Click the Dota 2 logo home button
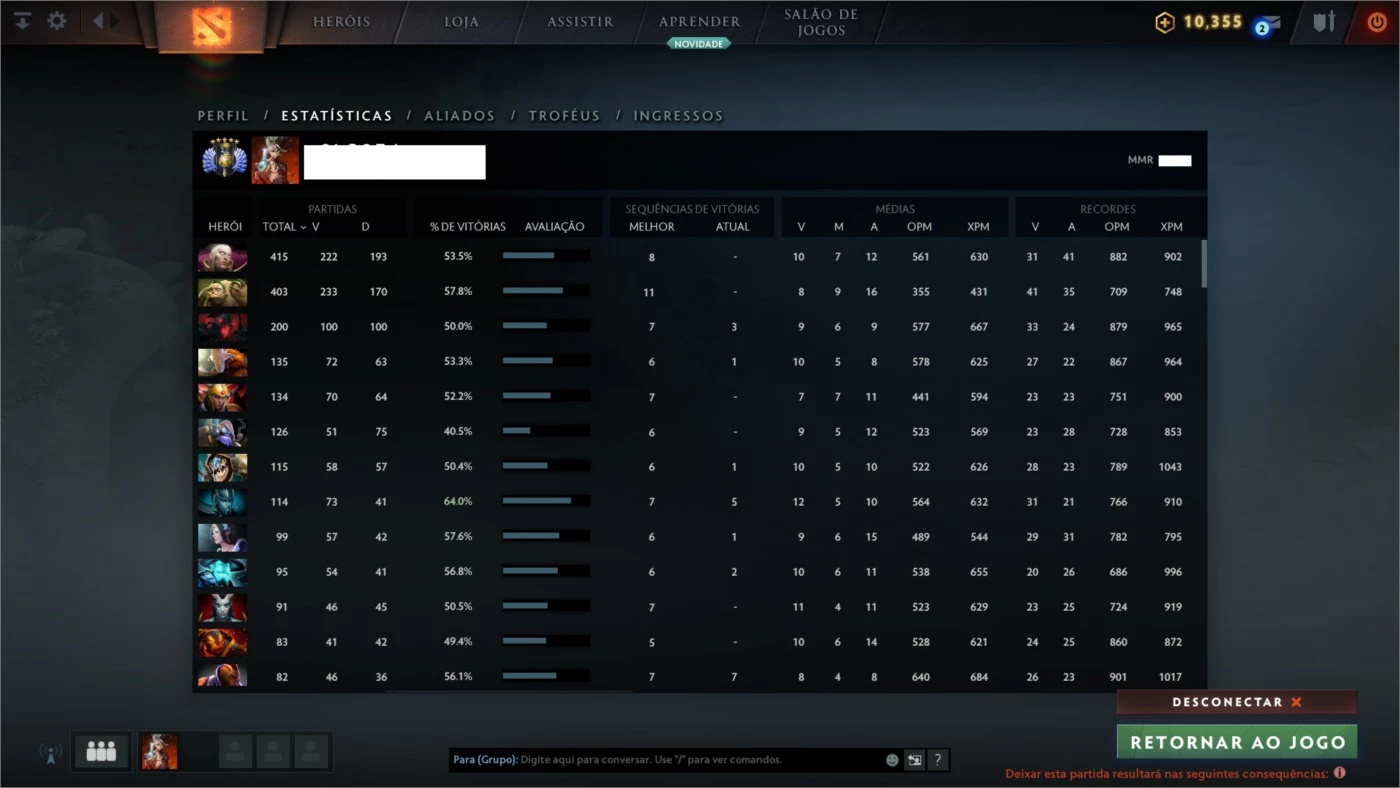Viewport: 1400px width, 788px height. 211,26
